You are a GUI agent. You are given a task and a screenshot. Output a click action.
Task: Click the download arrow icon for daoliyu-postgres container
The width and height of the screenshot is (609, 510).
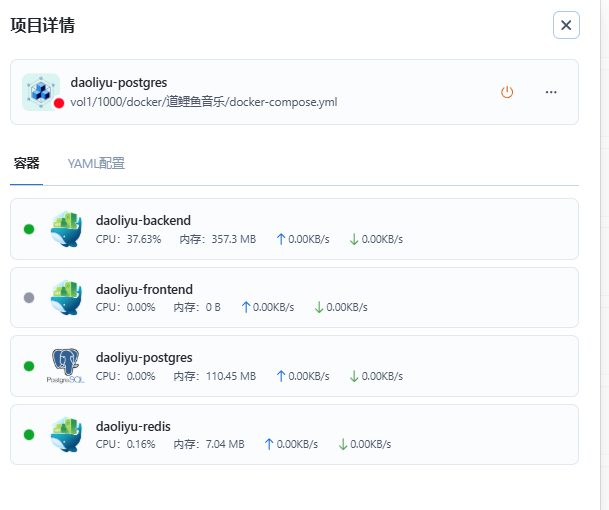click(x=354, y=376)
